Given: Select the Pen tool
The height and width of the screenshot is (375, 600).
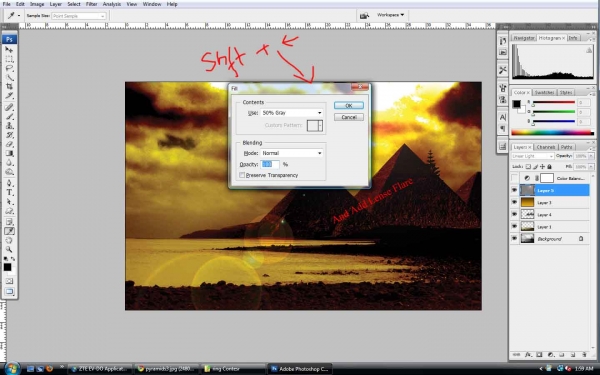Looking at the screenshot, I should 9,183.
